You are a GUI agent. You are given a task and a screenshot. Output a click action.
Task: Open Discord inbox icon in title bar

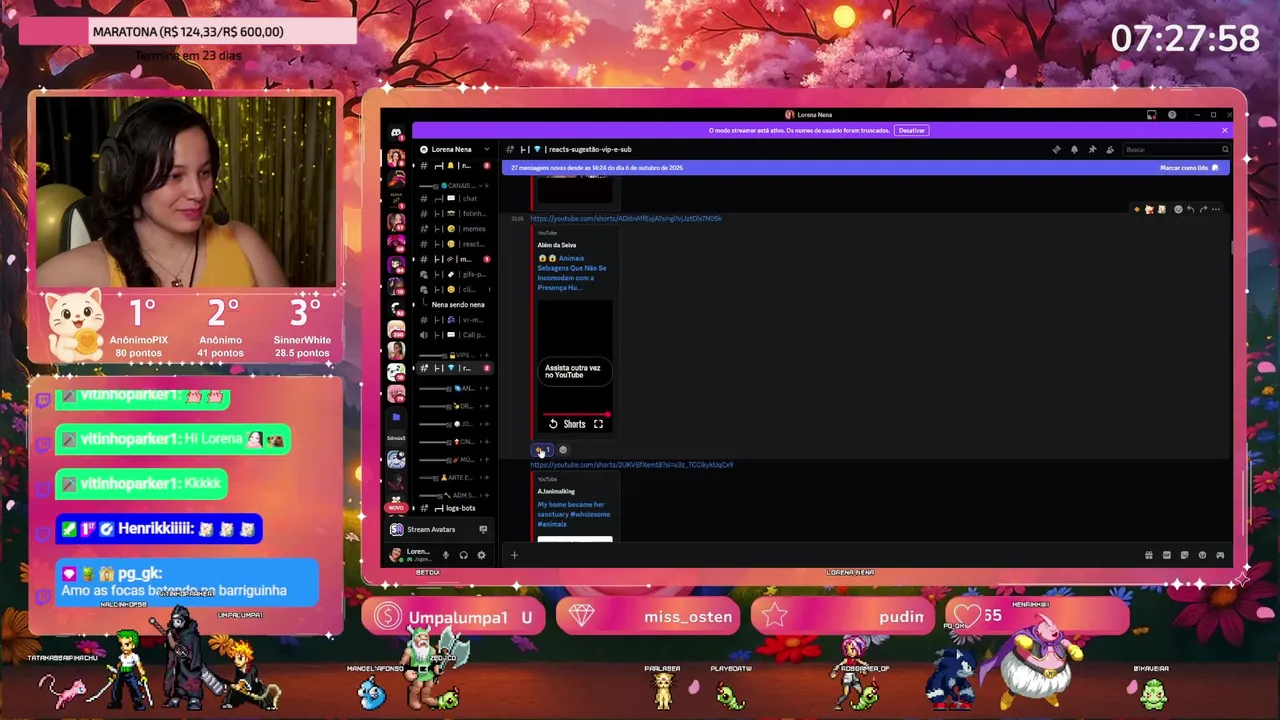pos(1151,115)
